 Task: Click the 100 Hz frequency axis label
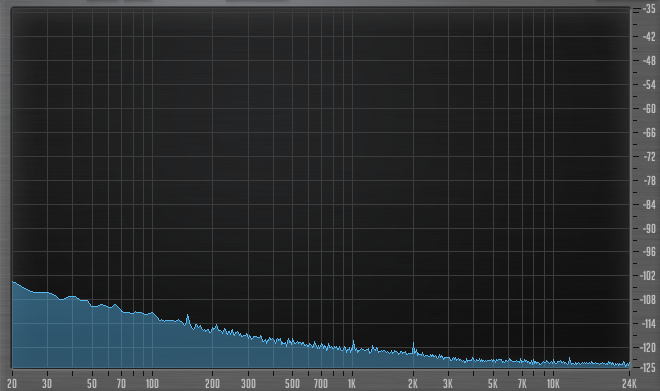[x=152, y=383]
